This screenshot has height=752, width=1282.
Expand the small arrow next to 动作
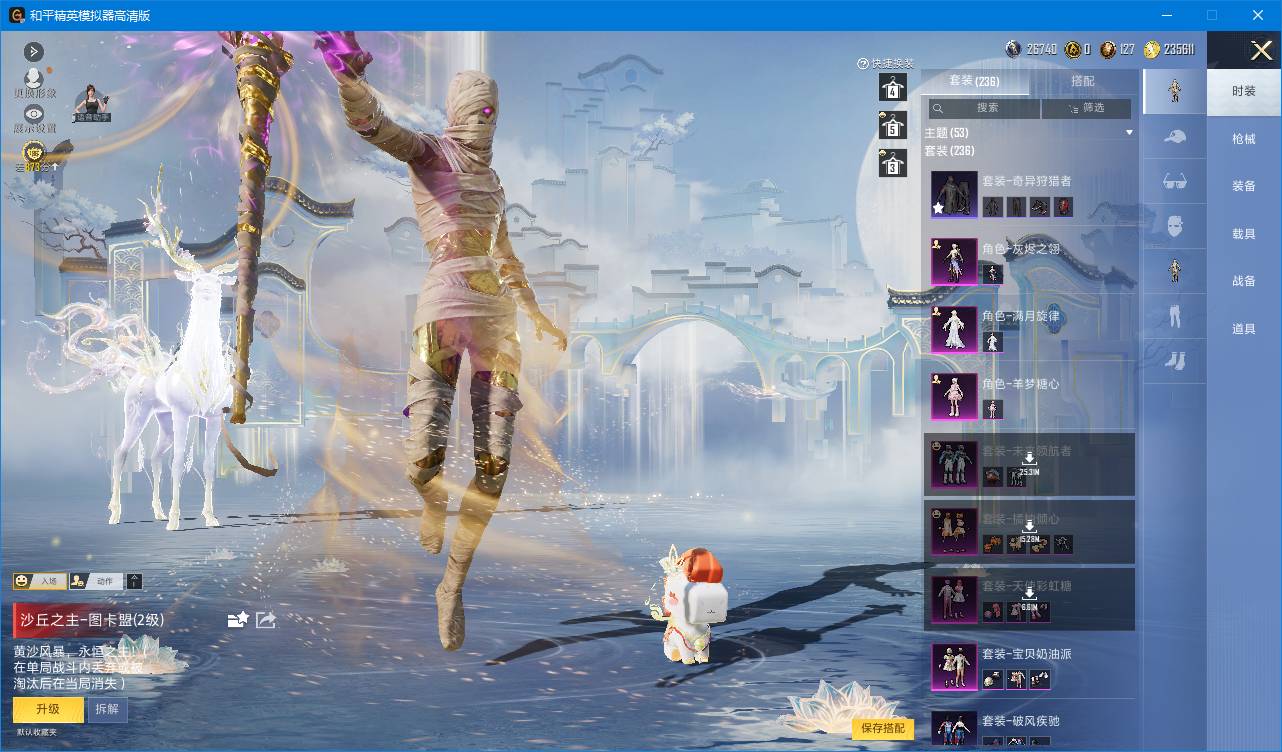(x=135, y=581)
